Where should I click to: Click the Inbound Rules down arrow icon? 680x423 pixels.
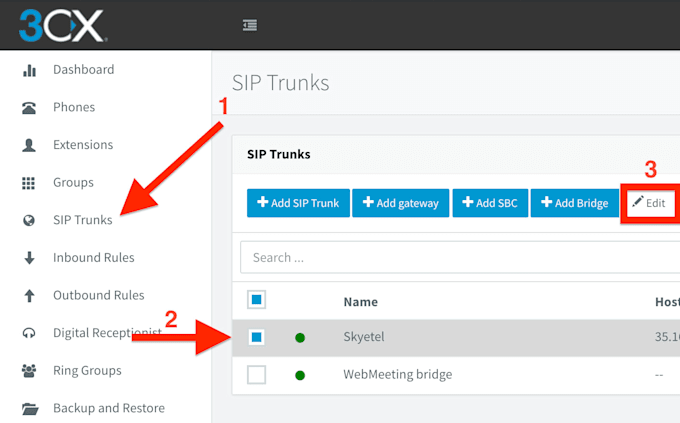[29, 258]
